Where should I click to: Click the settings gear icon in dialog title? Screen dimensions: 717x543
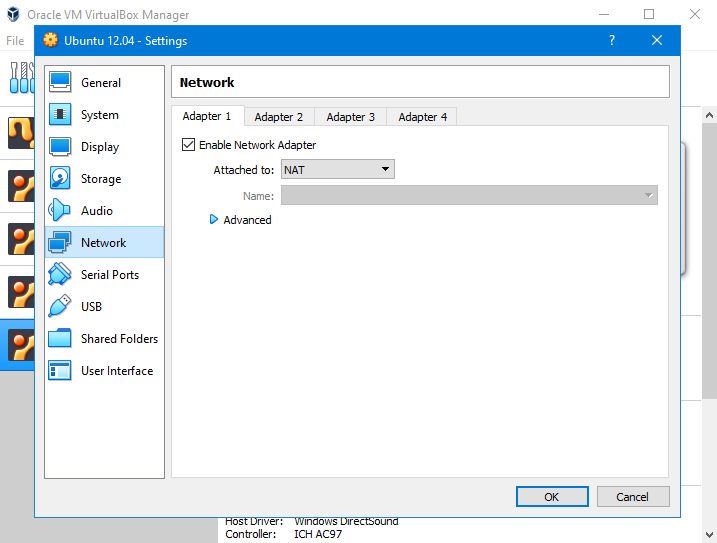click(50, 40)
